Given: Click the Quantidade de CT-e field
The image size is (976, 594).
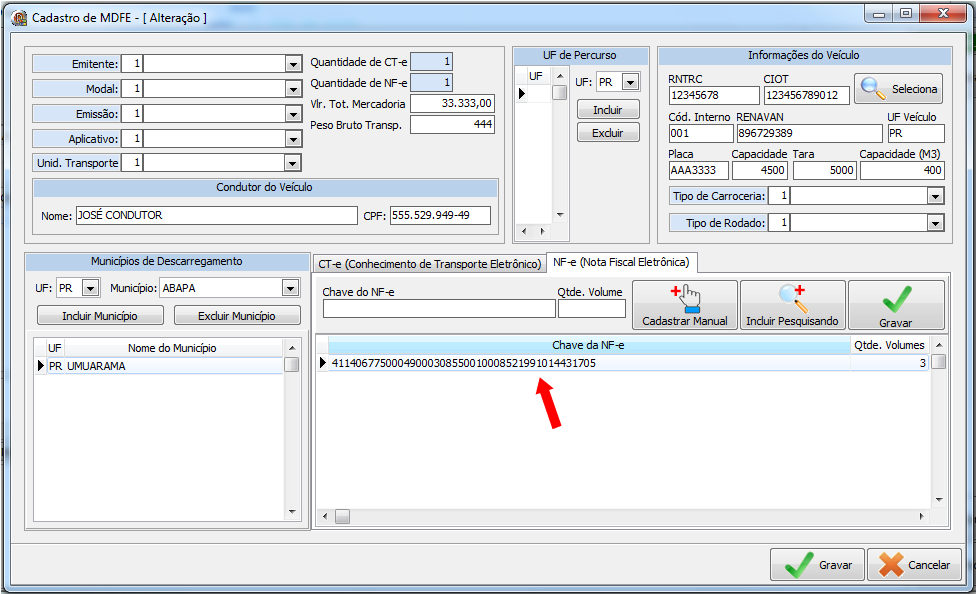Looking at the screenshot, I should coord(431,62).
